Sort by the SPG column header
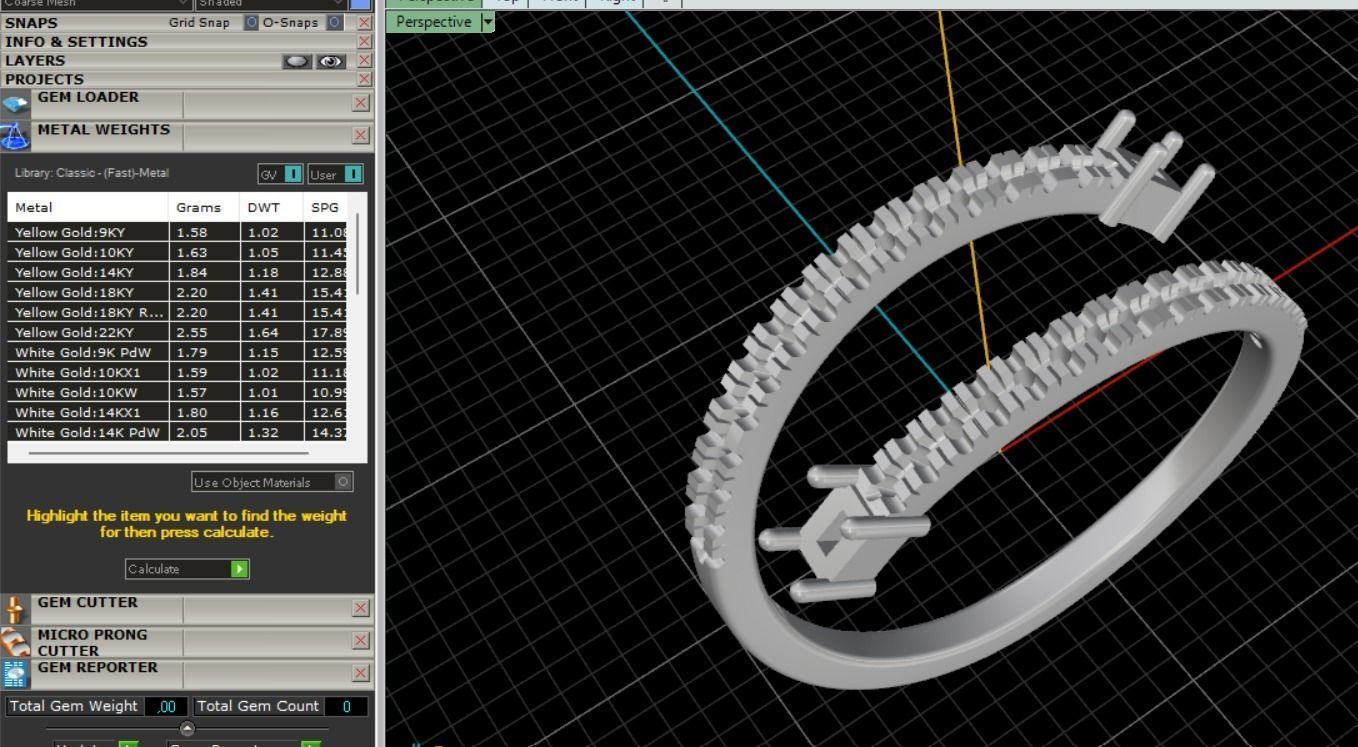 coord(326,207)
